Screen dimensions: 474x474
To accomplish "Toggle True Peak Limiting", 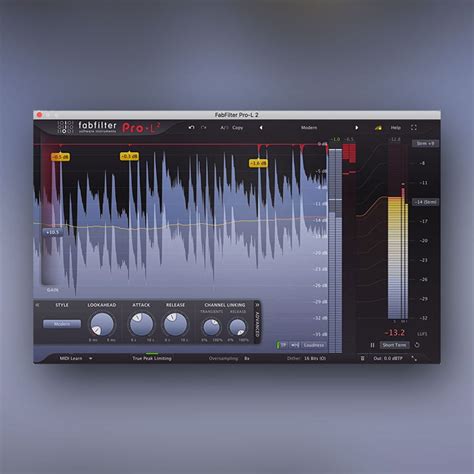I will click(152, 358).
